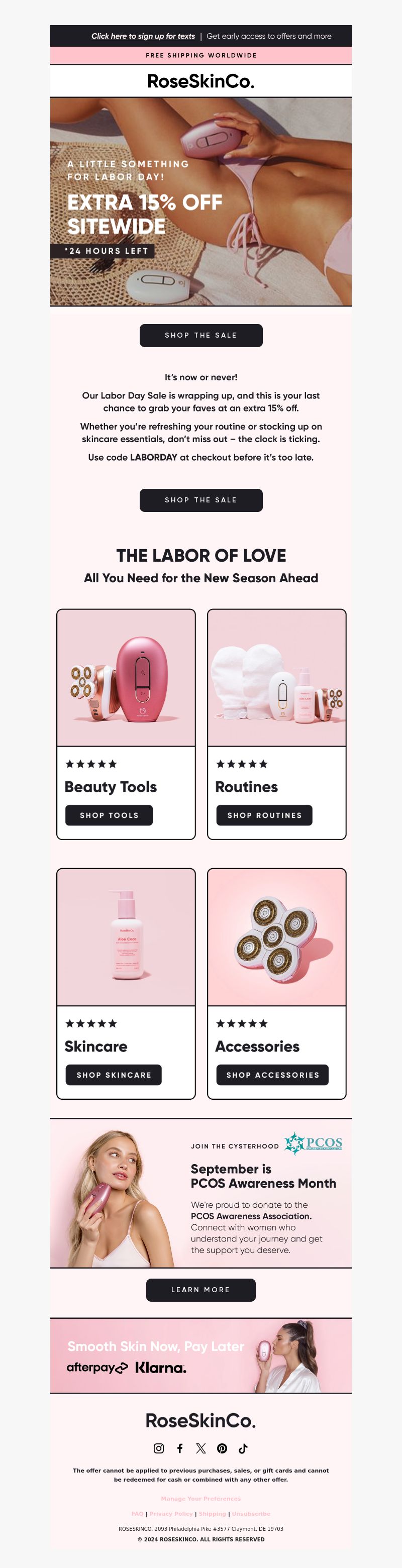Open the Privacy Policy footer link

tap(170, 1514)
